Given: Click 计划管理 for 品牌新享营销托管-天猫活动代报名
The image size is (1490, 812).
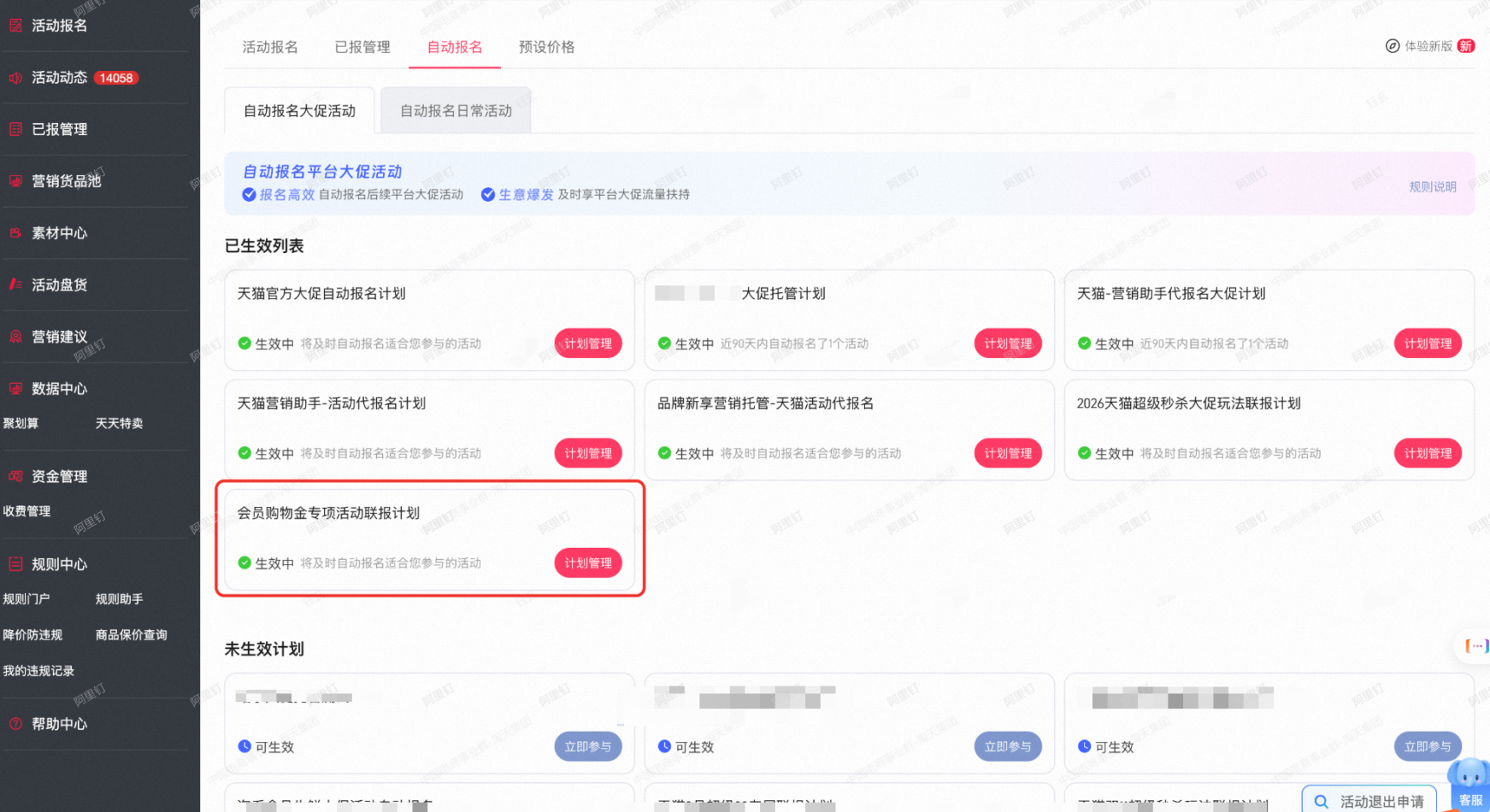Looking at the screenshot, I should 1008,453.
